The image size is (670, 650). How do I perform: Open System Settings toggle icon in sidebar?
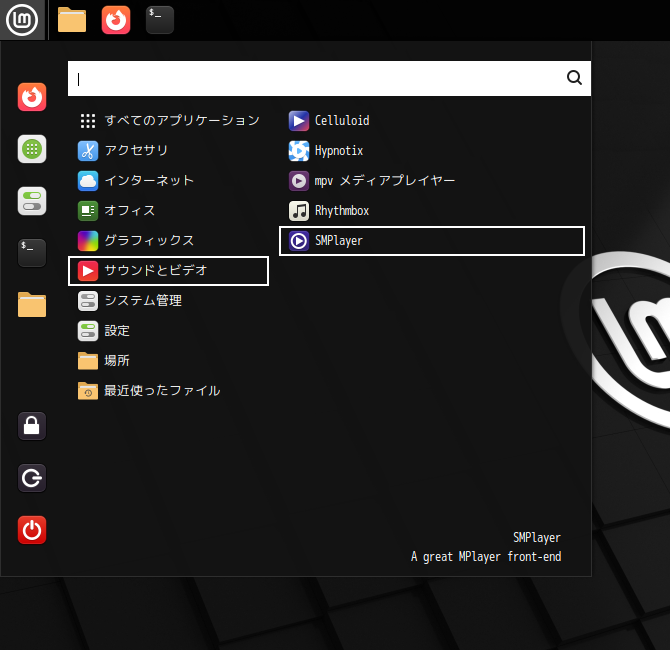click(x=32, y=201)
